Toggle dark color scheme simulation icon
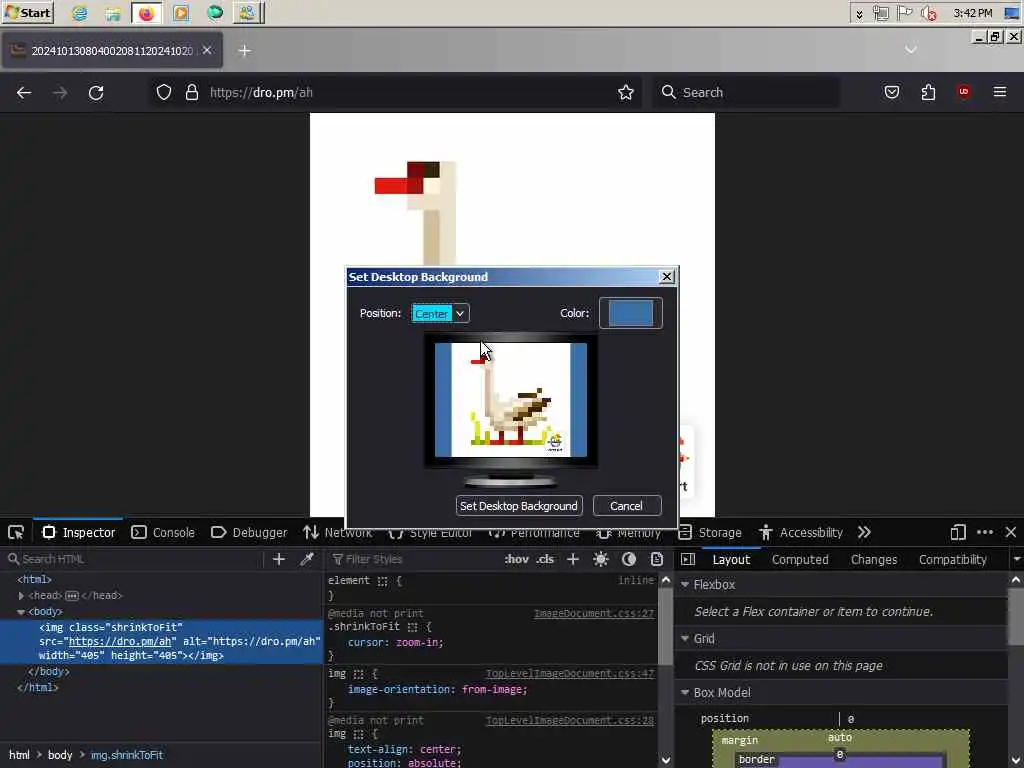1024x768 pixels. click(x=629, y=559)
